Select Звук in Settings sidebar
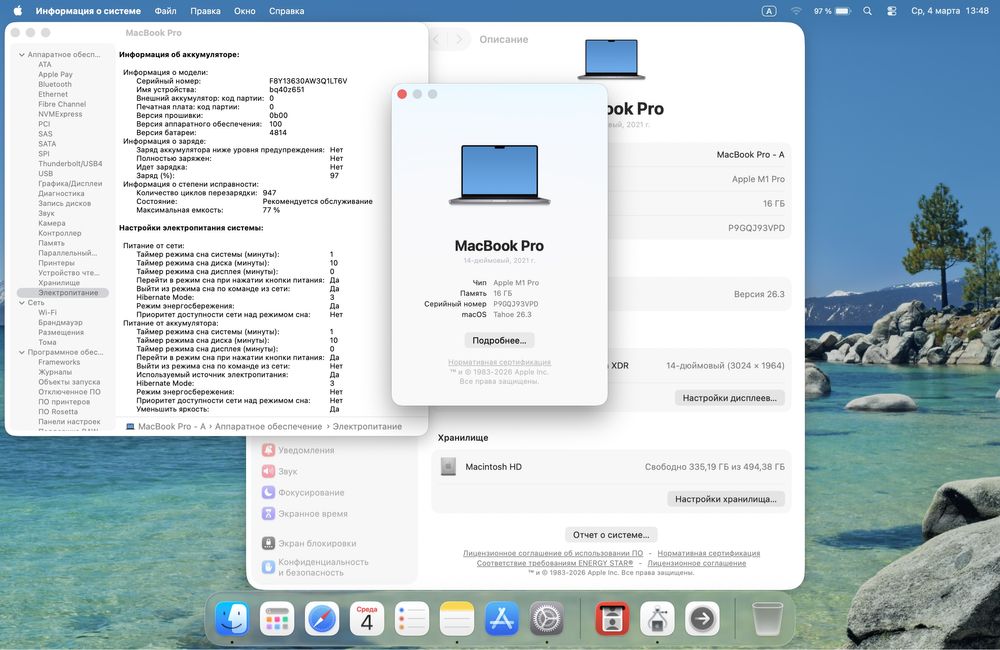1000x650 pixels. pyautogui.click(x=280, y=471)
